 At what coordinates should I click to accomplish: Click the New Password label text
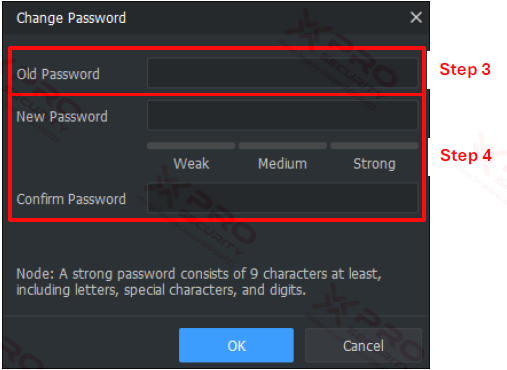[x=62, y=117]
